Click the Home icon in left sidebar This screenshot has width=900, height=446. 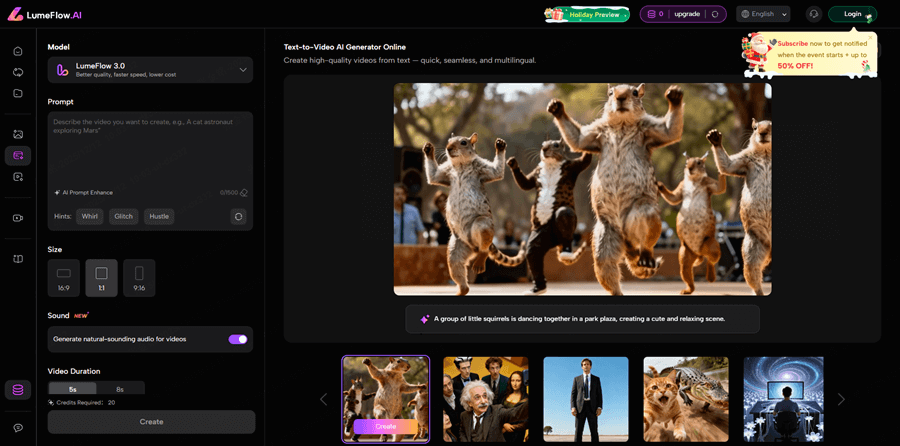coord(18,51)
